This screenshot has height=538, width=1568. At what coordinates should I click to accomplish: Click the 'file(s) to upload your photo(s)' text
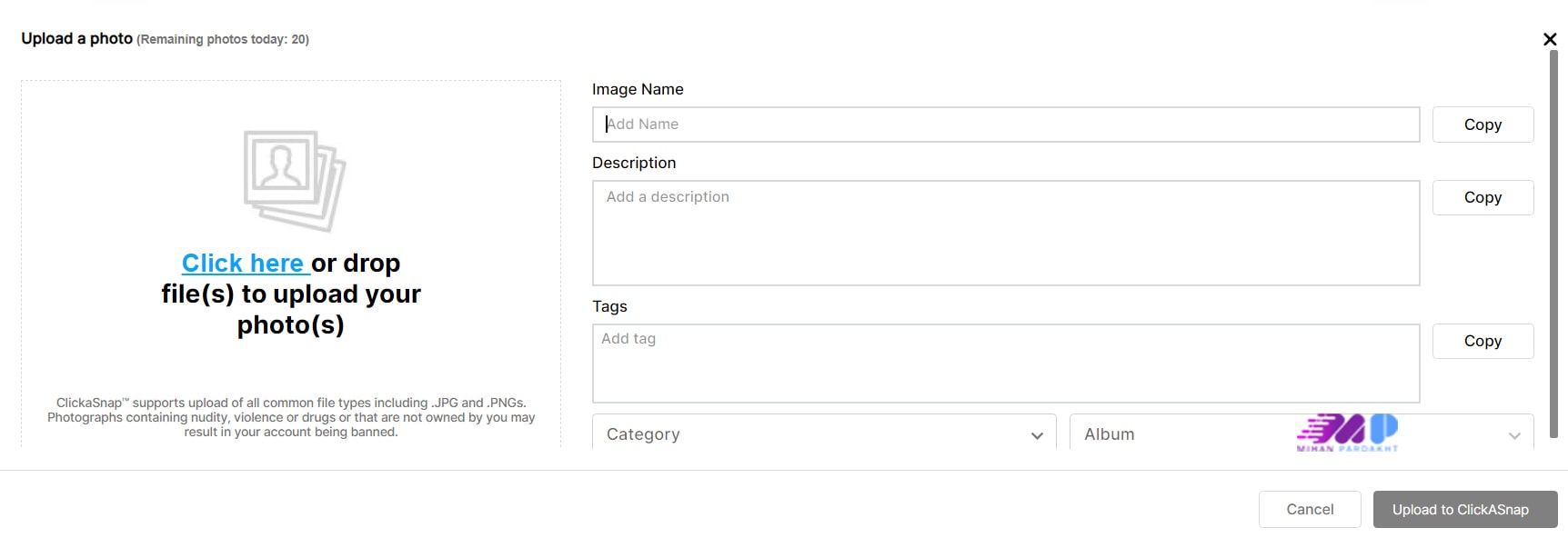(291, 309)
